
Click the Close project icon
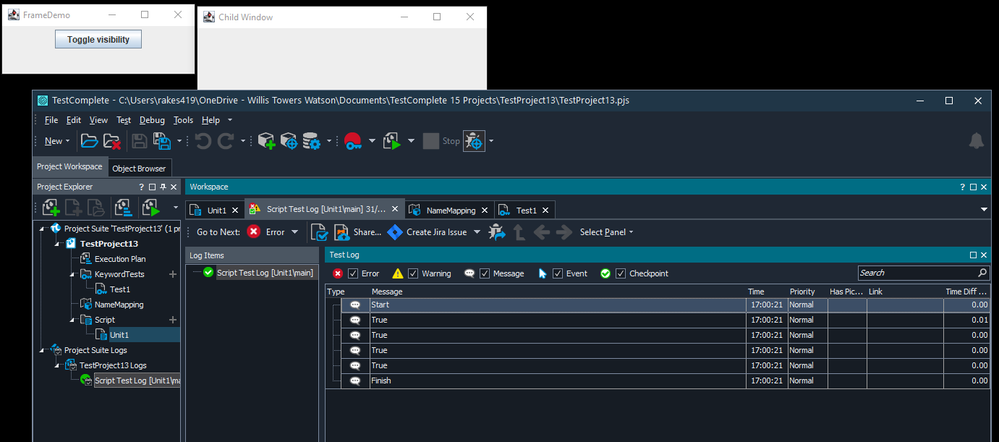(x=112, y=141)
